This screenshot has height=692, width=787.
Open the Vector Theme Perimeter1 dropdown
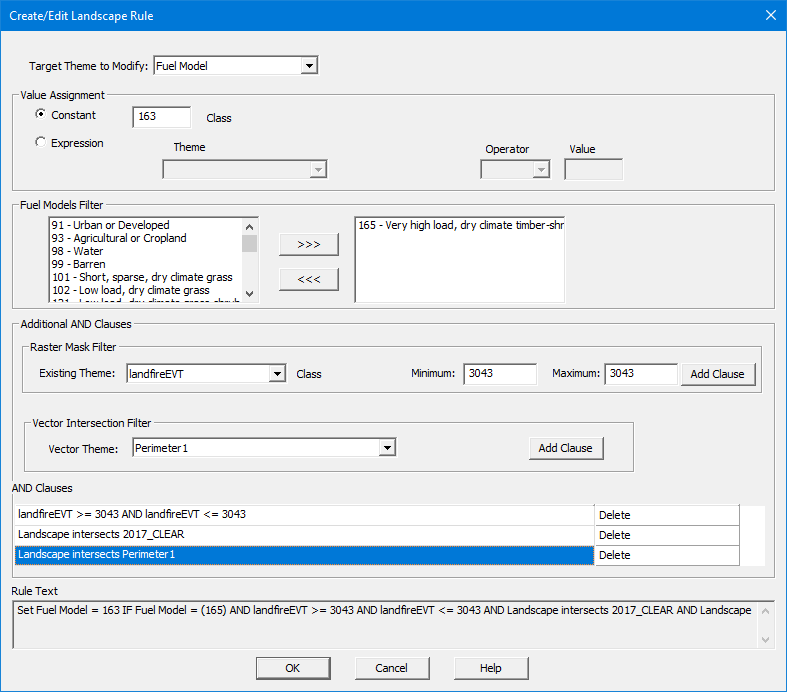(x=387, y=448)
